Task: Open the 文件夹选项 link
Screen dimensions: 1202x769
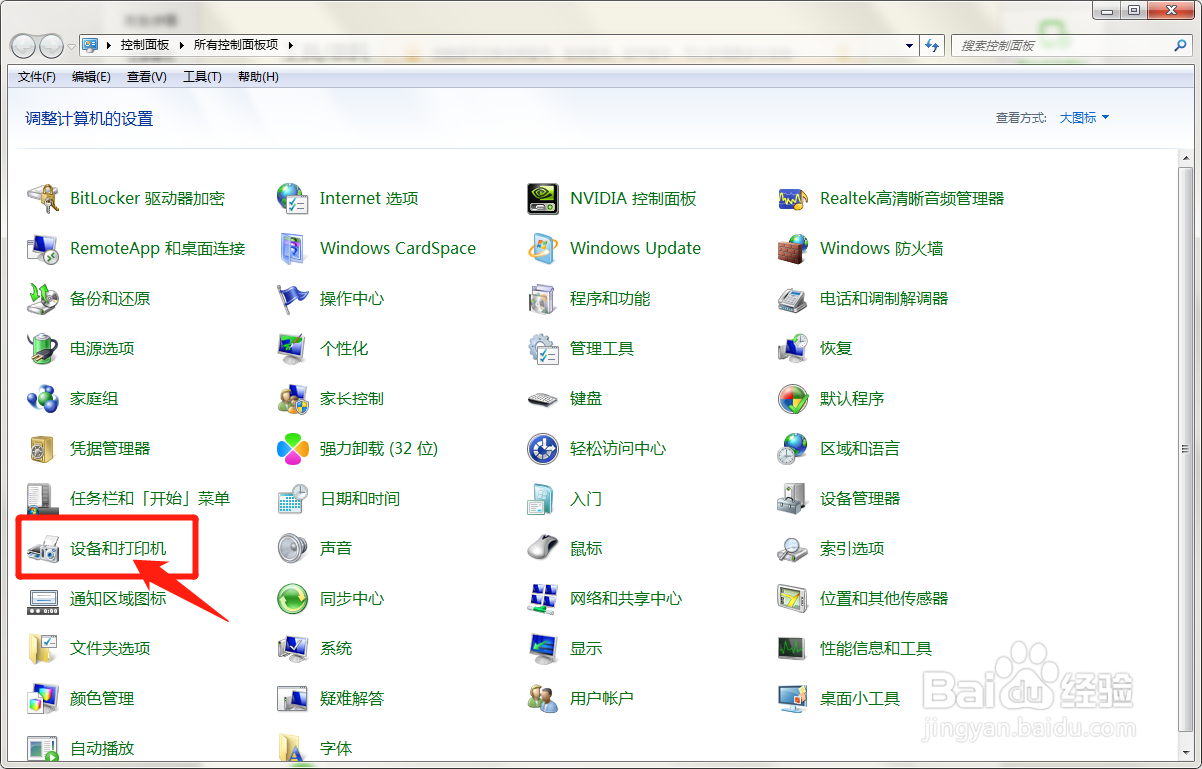Action: click(110, 648)
